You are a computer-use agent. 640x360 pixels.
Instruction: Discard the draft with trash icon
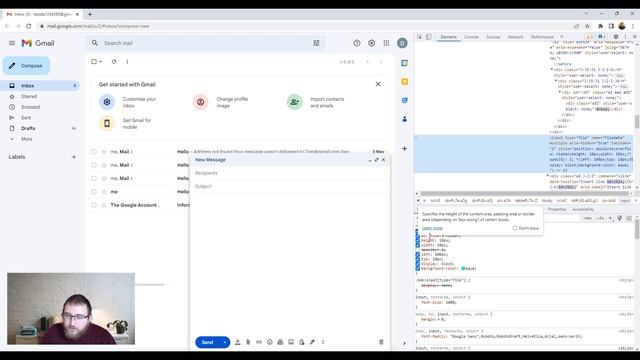381,342
